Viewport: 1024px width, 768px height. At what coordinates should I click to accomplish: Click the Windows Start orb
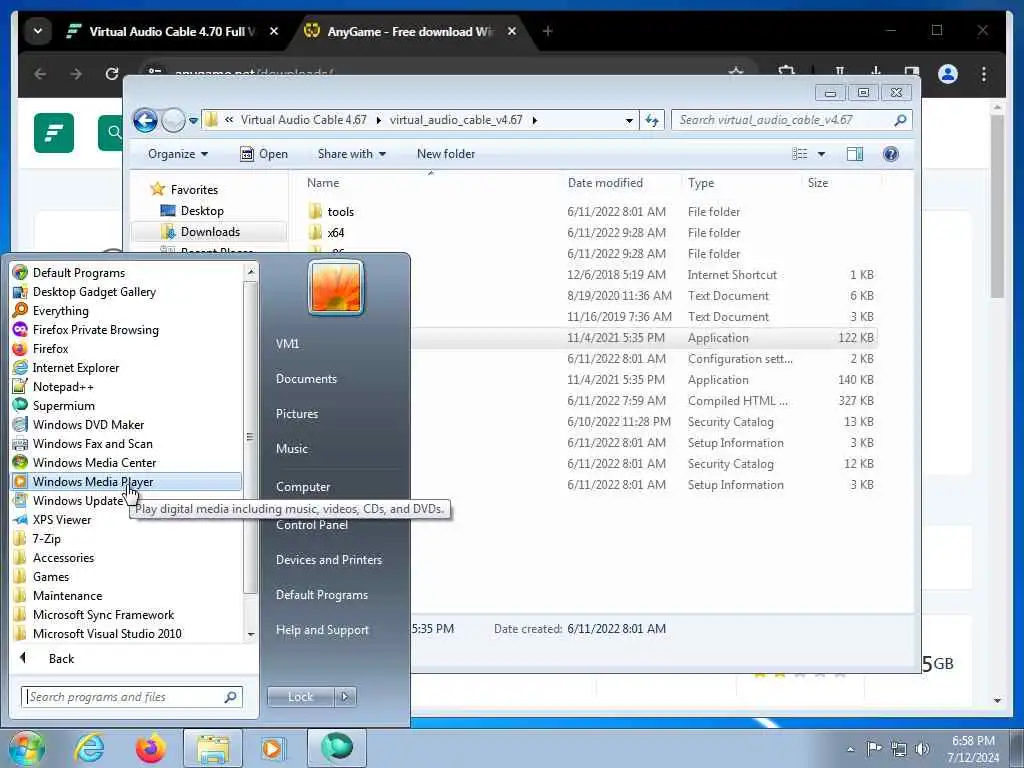(x=27, y=748)
